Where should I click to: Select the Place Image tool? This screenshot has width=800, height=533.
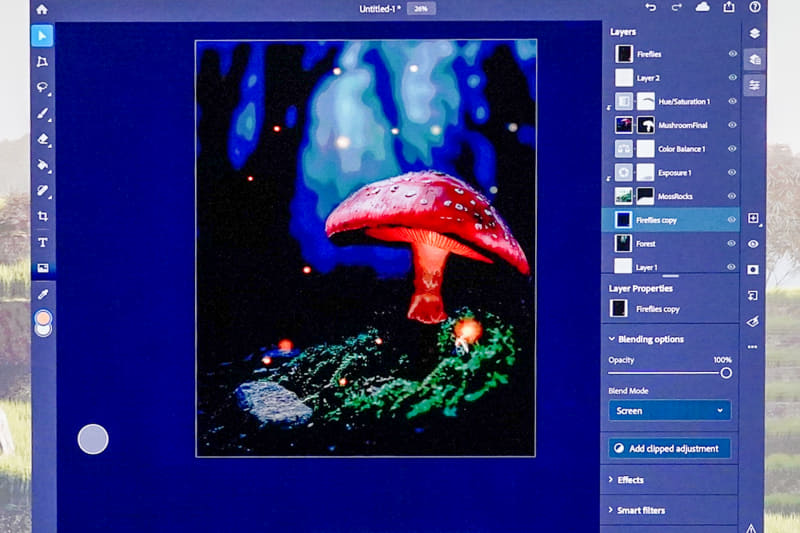[42, 268]
